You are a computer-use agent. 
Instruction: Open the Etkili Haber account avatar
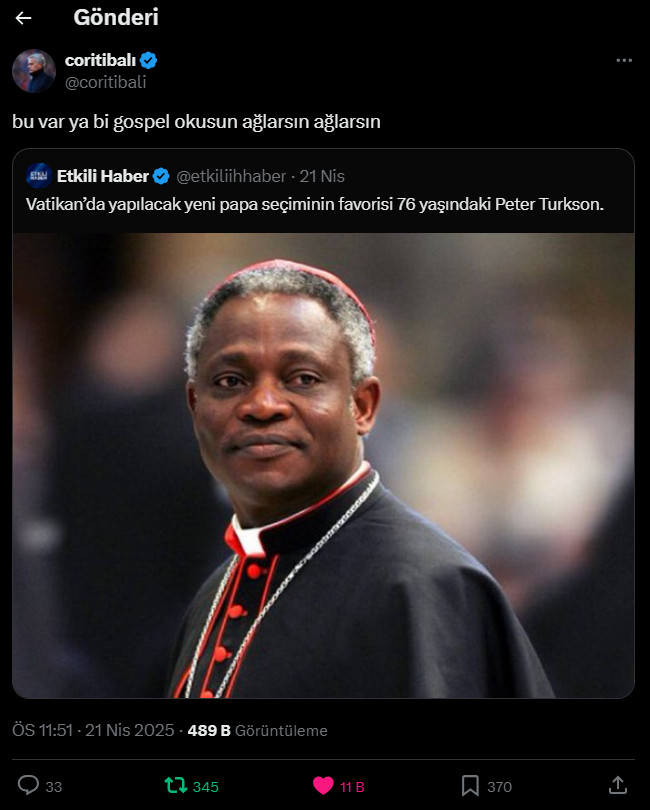(x=39, y=176)
